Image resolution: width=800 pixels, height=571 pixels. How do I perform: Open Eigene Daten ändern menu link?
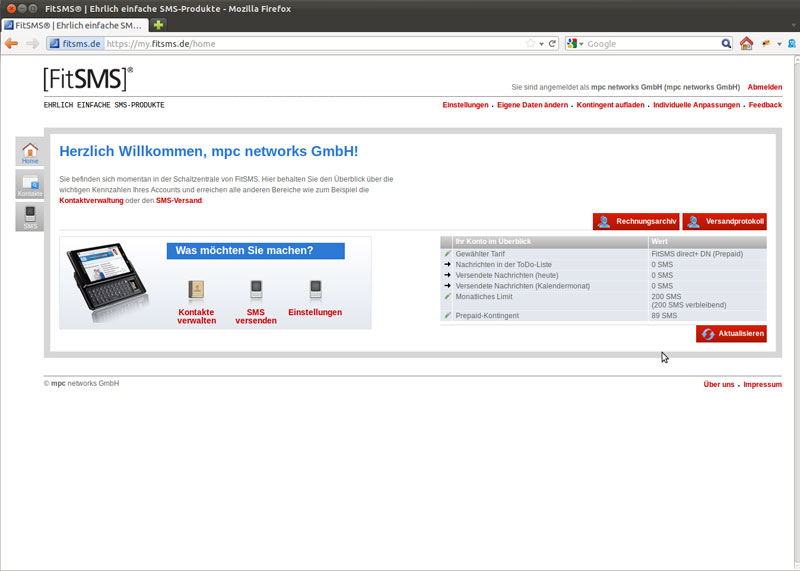[x=532, y=105]
